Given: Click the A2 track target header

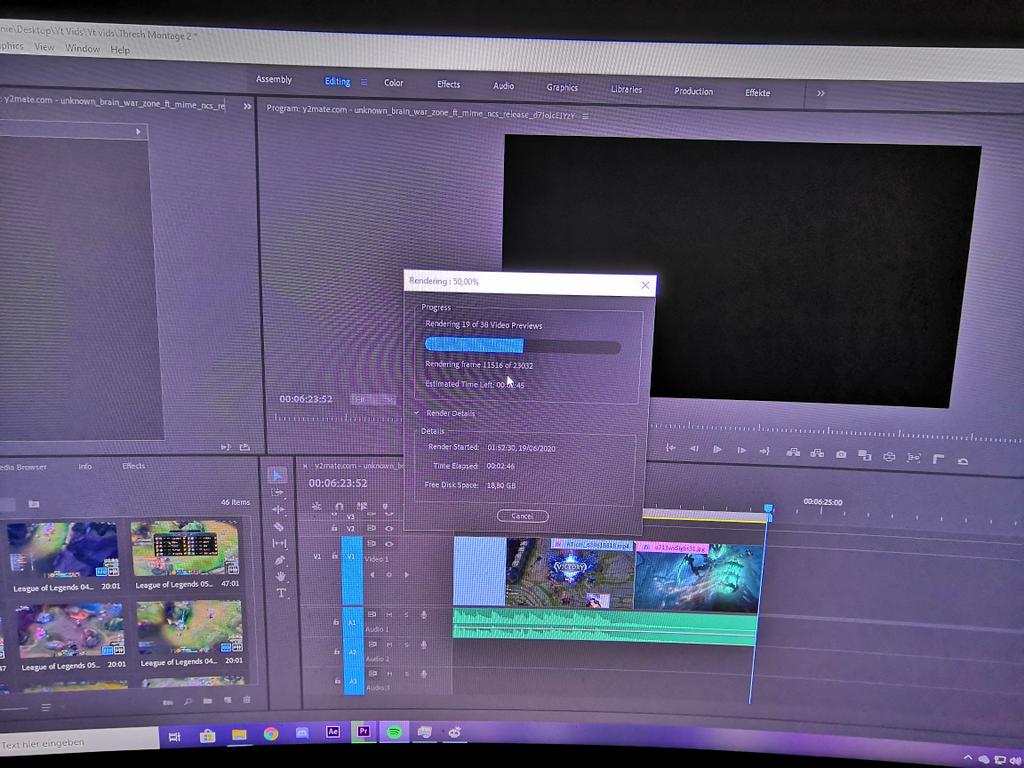Looking at the screenshot, I should tap(353, 652).
